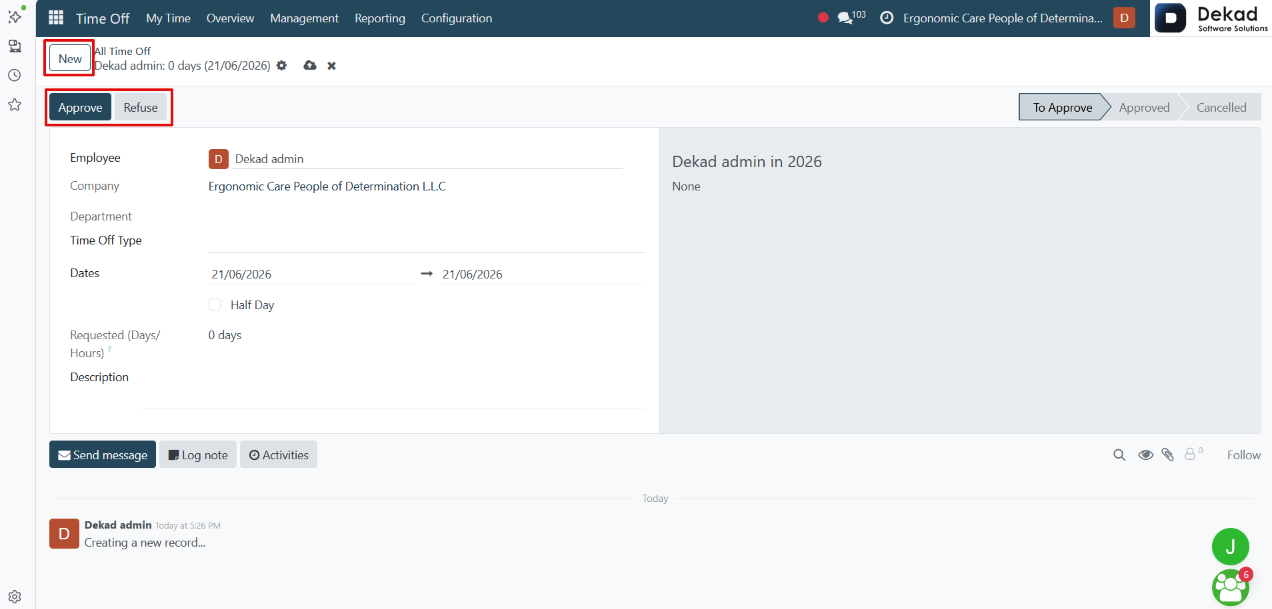Click the Dekad Software Solutions logo
The width and height of the screenshot is (1272, 609).
pyautogui.click(x=1212, y=18)
